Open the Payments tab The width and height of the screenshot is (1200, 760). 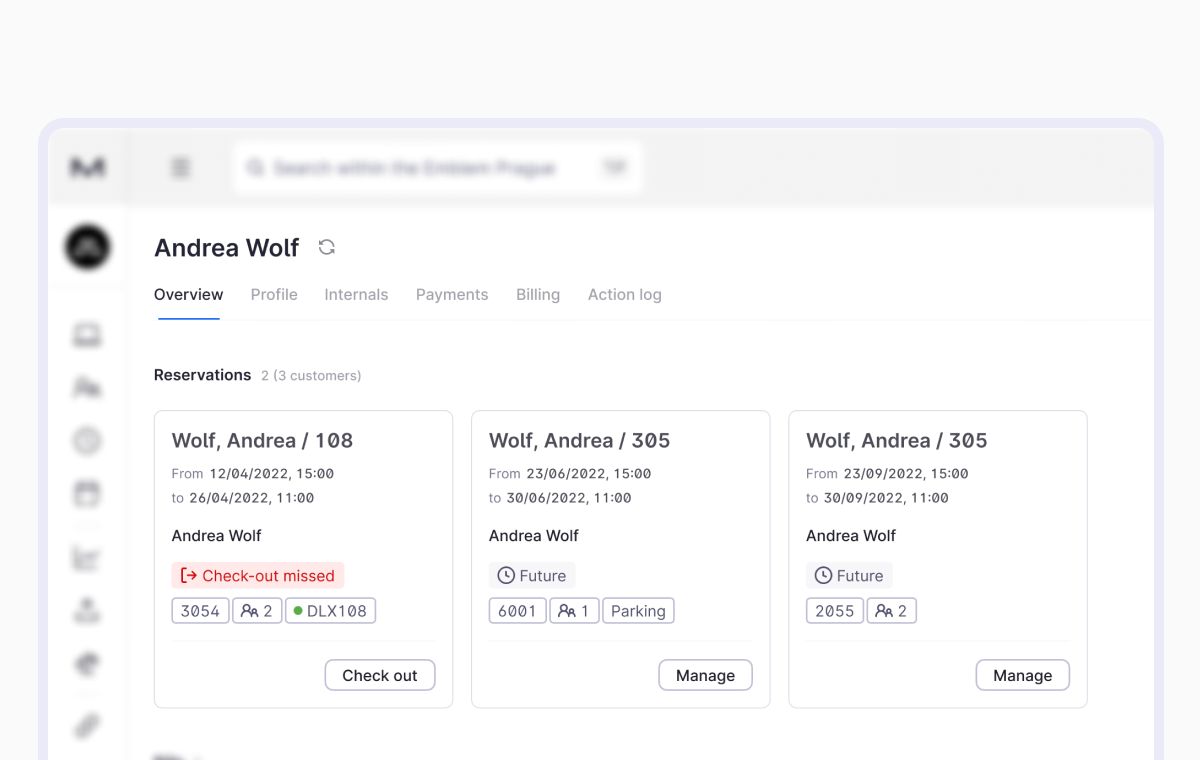pos(452,295)
